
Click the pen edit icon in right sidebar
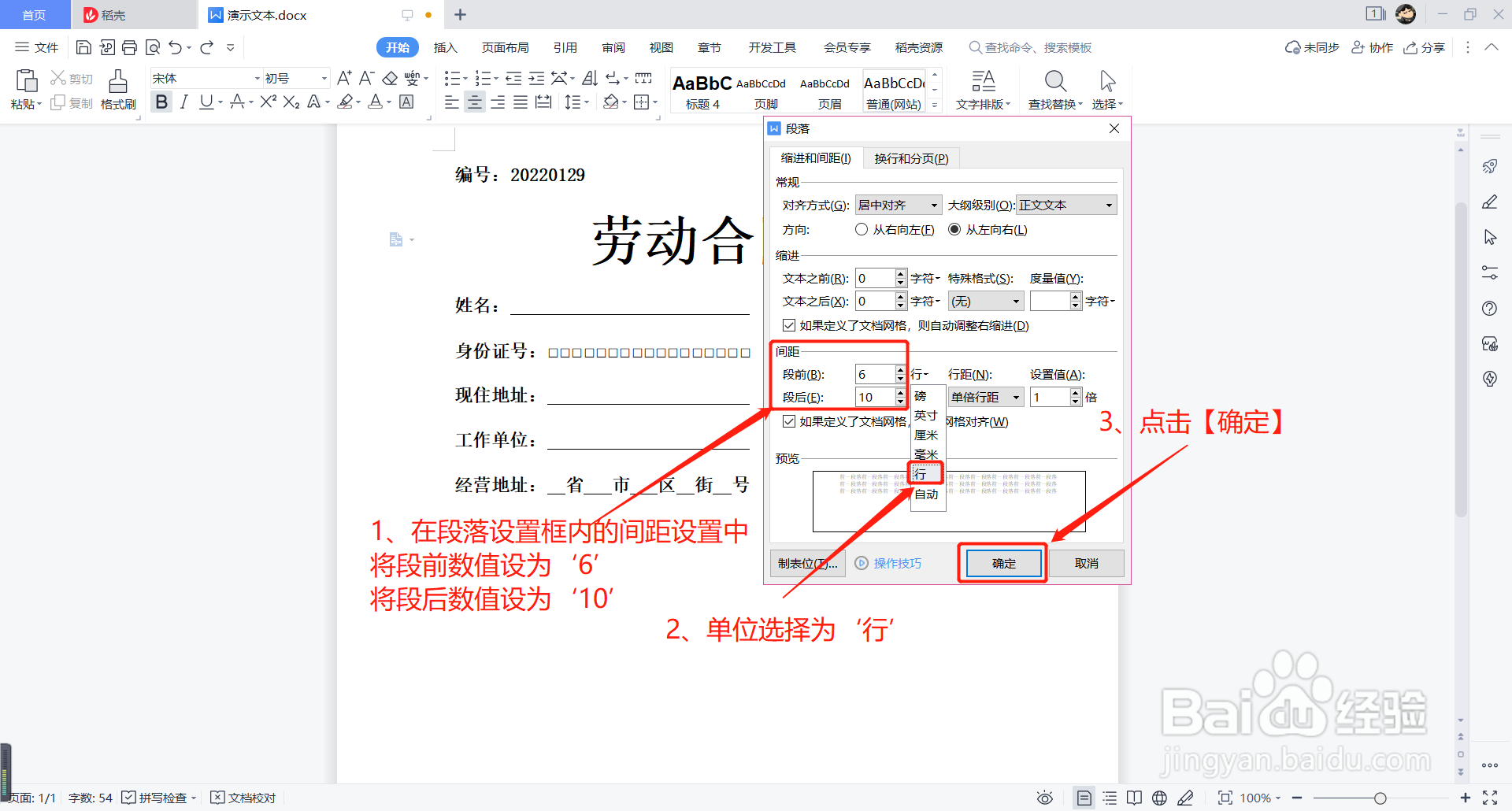pyautogui.click(x=1489, y=202)
